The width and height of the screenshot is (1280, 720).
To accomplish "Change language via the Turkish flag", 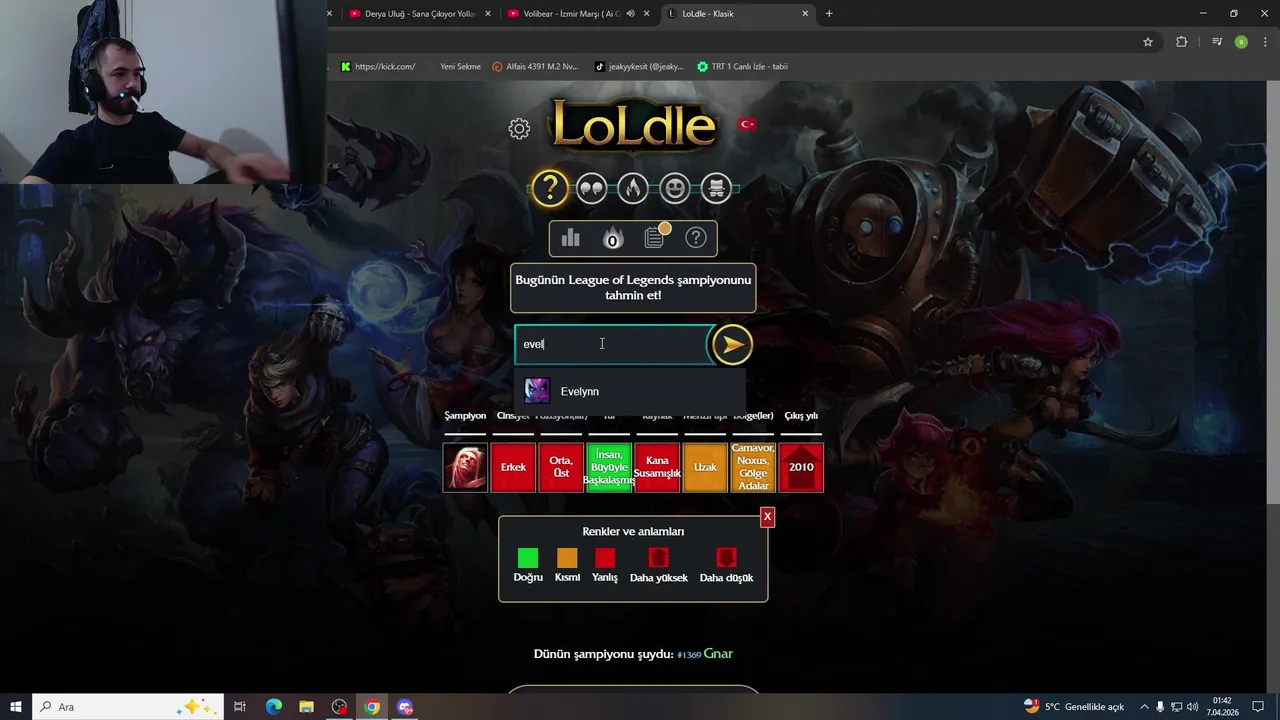I will pyautogui.click(x=747, y=124).
